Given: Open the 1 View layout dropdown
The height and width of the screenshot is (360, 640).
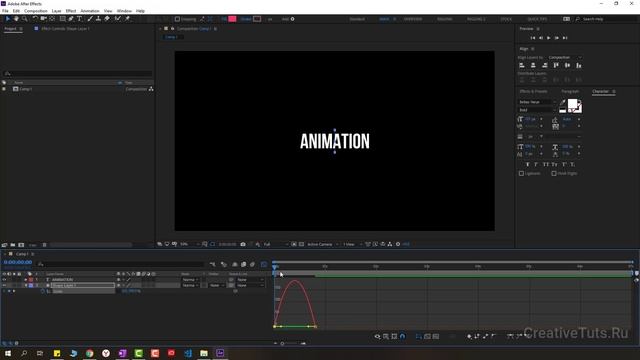Looking at the screenshot, I should pyautogui.click(x=352, y=244).
